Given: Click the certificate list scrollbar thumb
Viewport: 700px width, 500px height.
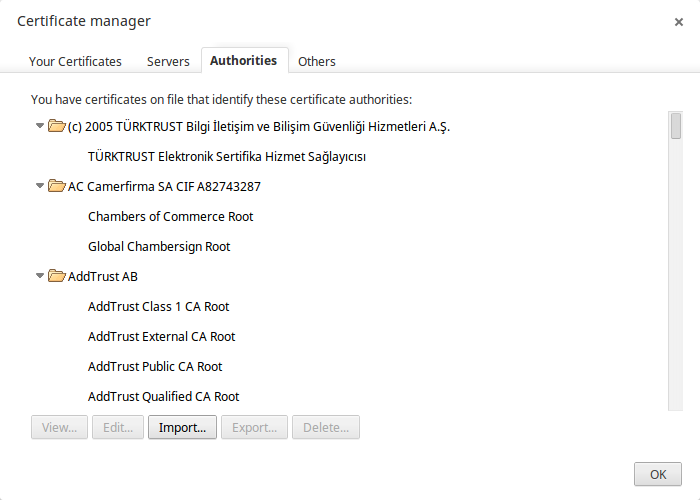Looking at the screenshot, I should pos(676,126).
